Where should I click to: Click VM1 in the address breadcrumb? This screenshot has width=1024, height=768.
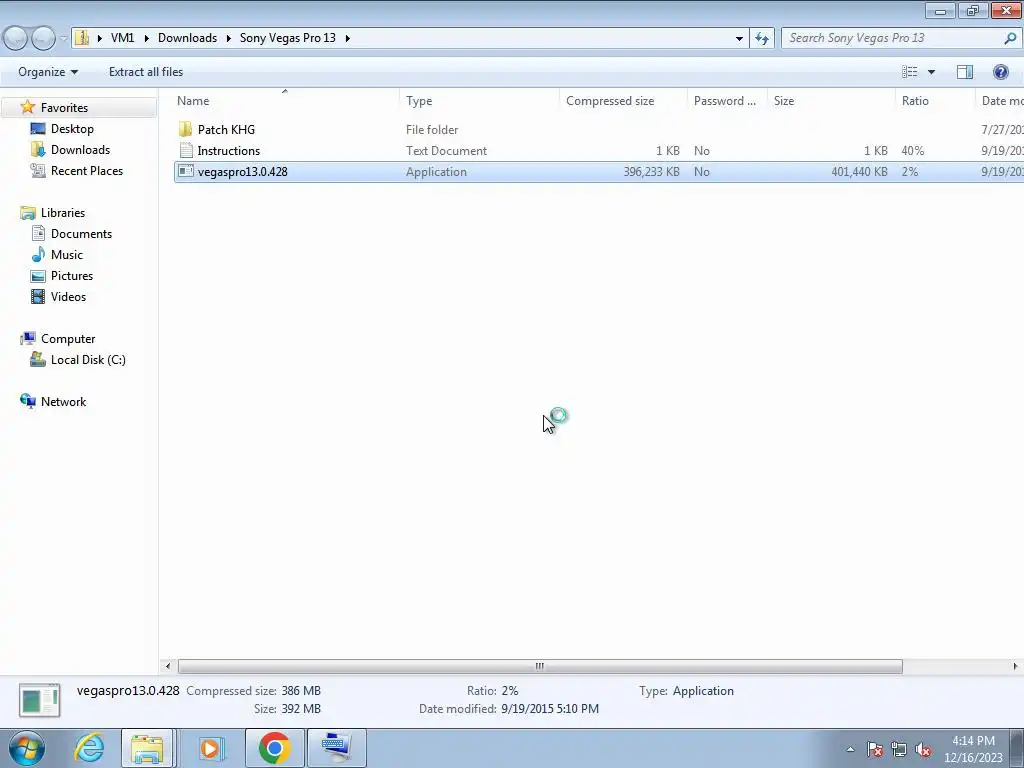click(x=122, y=38)
